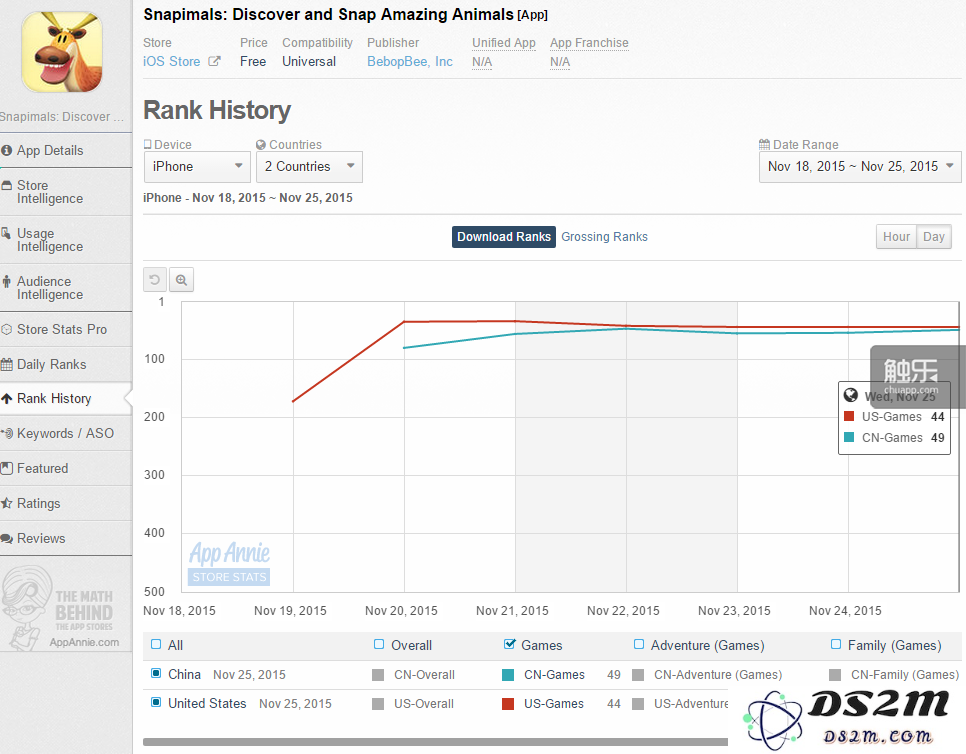Image resolution: width=966 pixels, height=754 pixels.
Task: Click the magnifier zoom chart icon
Action: 181,280
